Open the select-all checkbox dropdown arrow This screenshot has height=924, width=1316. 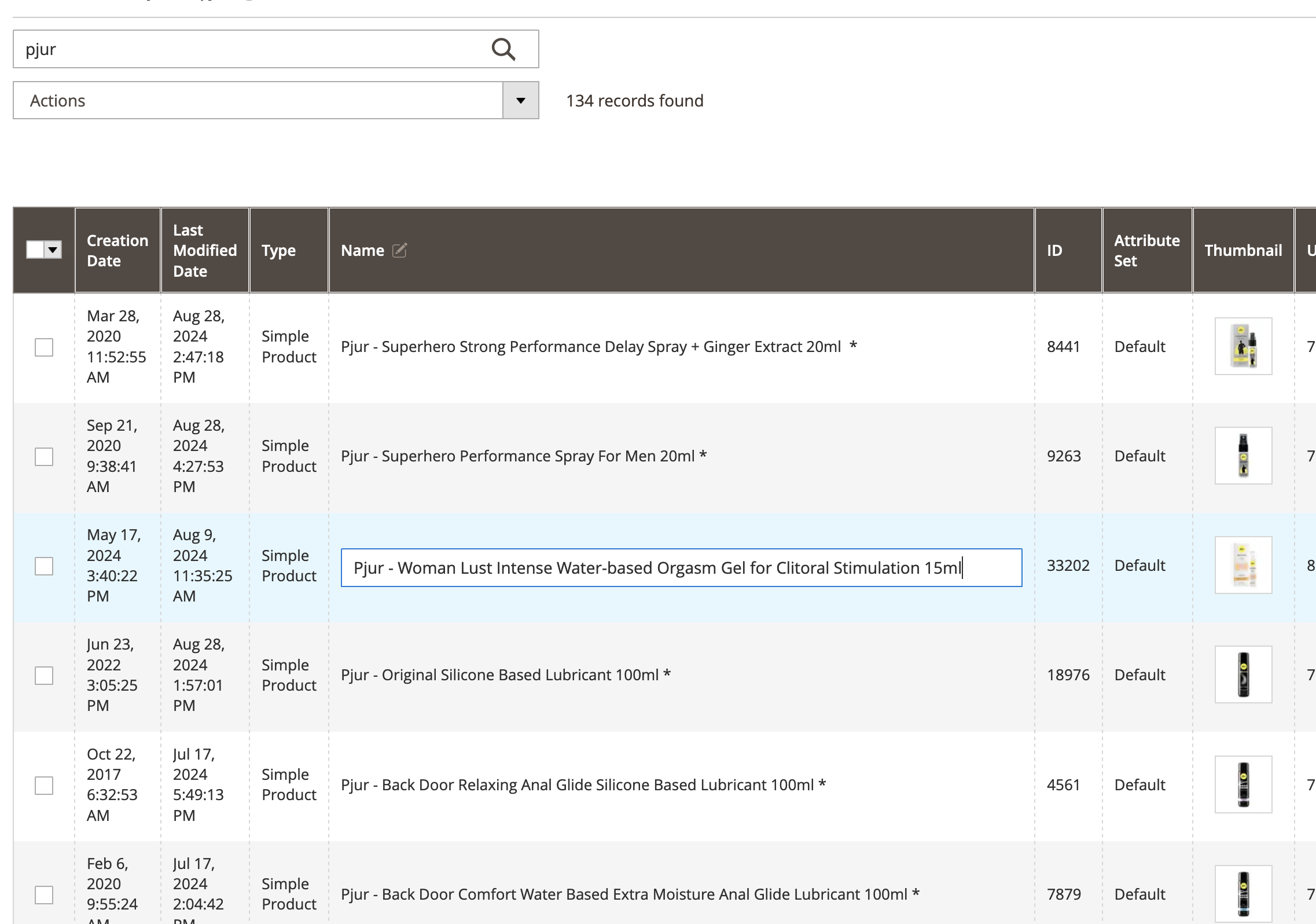tap(53, 250)
